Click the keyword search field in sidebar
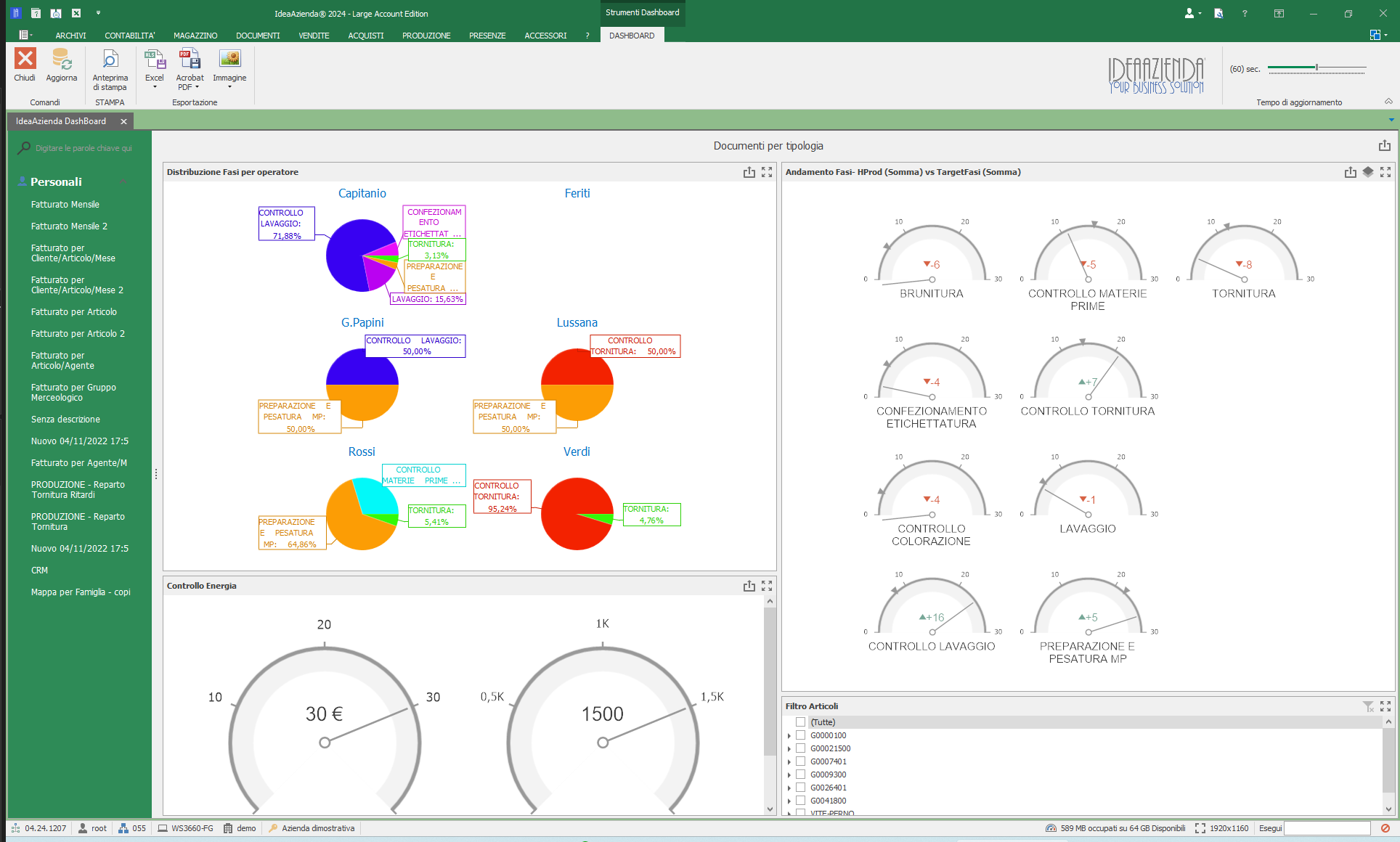This screenshot has width=1400, height=842. pyautogui.click(x=84, y=148)
